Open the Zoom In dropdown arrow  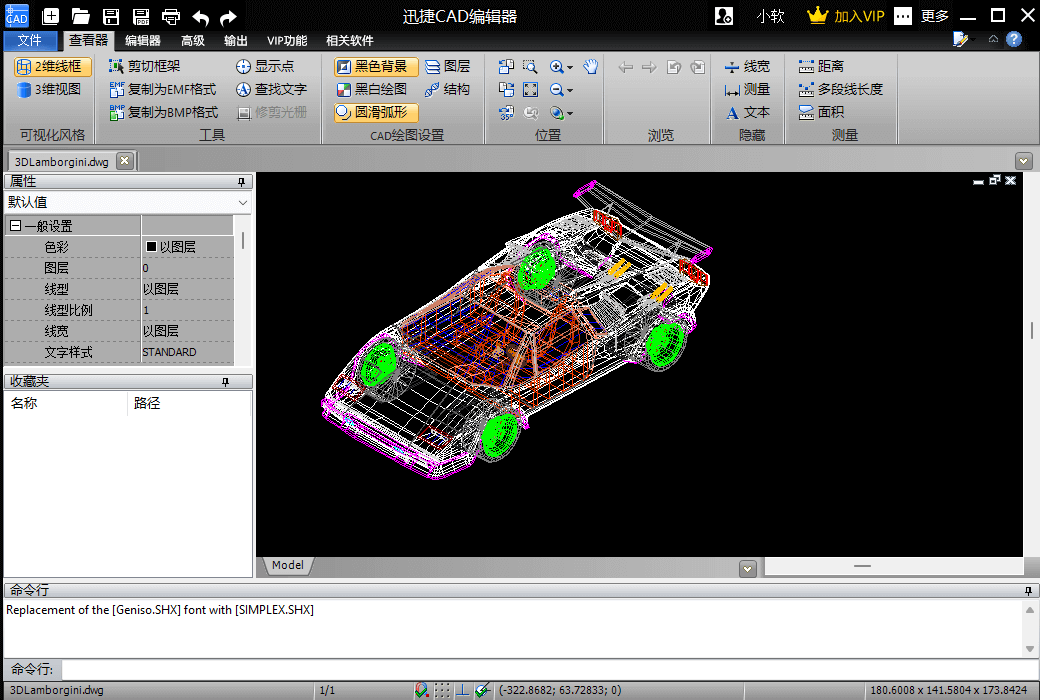pyautogui.click(x=570, y=67)
